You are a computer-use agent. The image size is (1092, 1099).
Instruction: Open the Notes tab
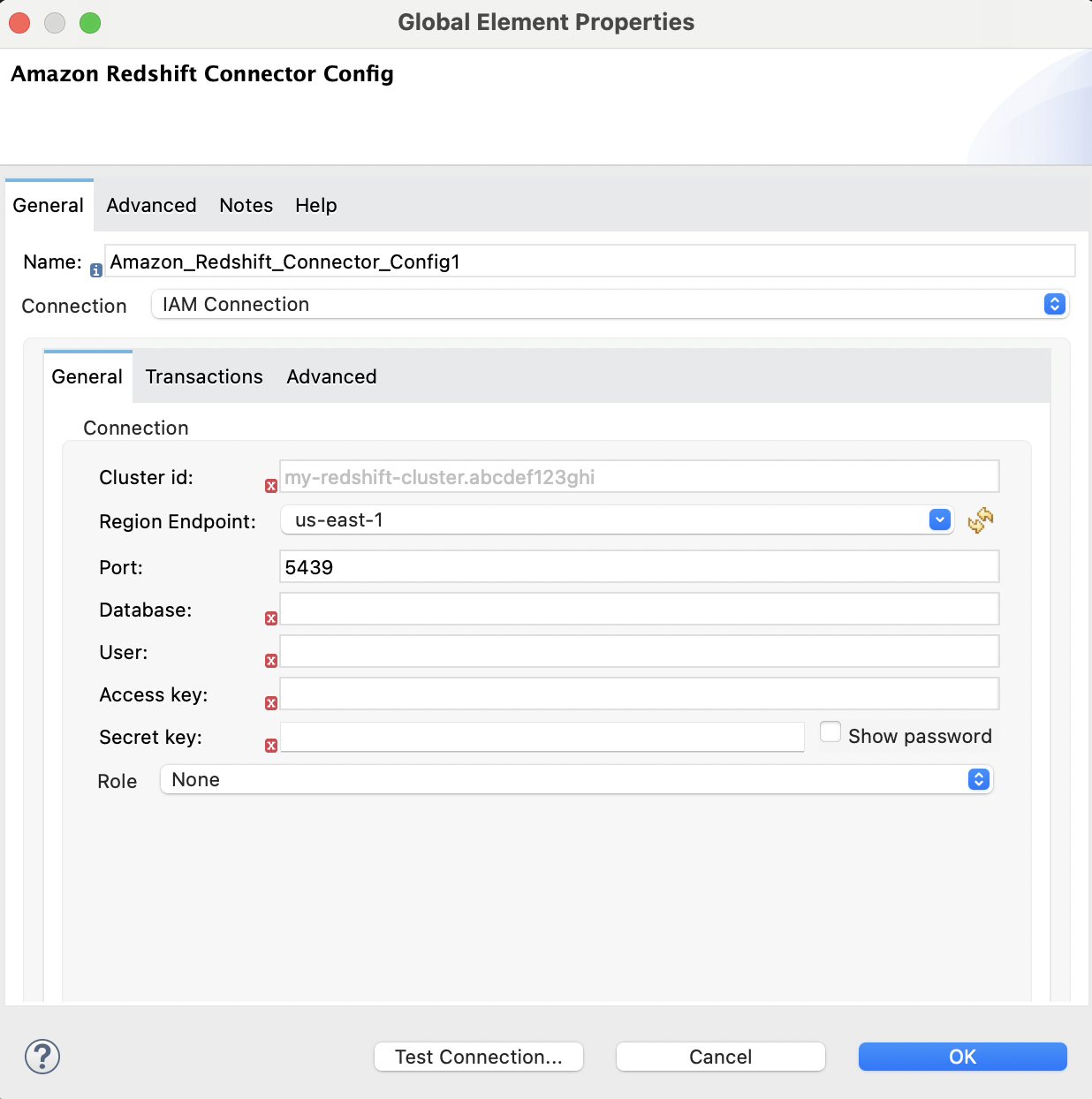pos(246,205)
